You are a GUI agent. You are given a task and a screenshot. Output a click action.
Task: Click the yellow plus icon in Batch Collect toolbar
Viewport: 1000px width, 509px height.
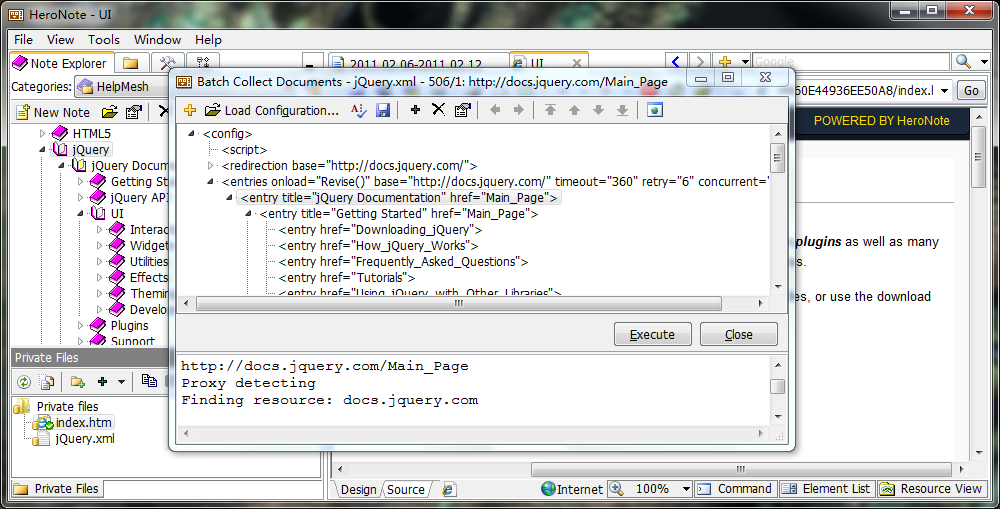190,110
